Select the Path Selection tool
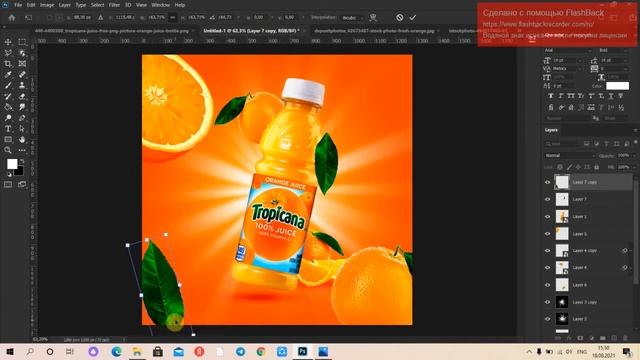The height and width of the screenshot is (360, 640). [22, 129]
